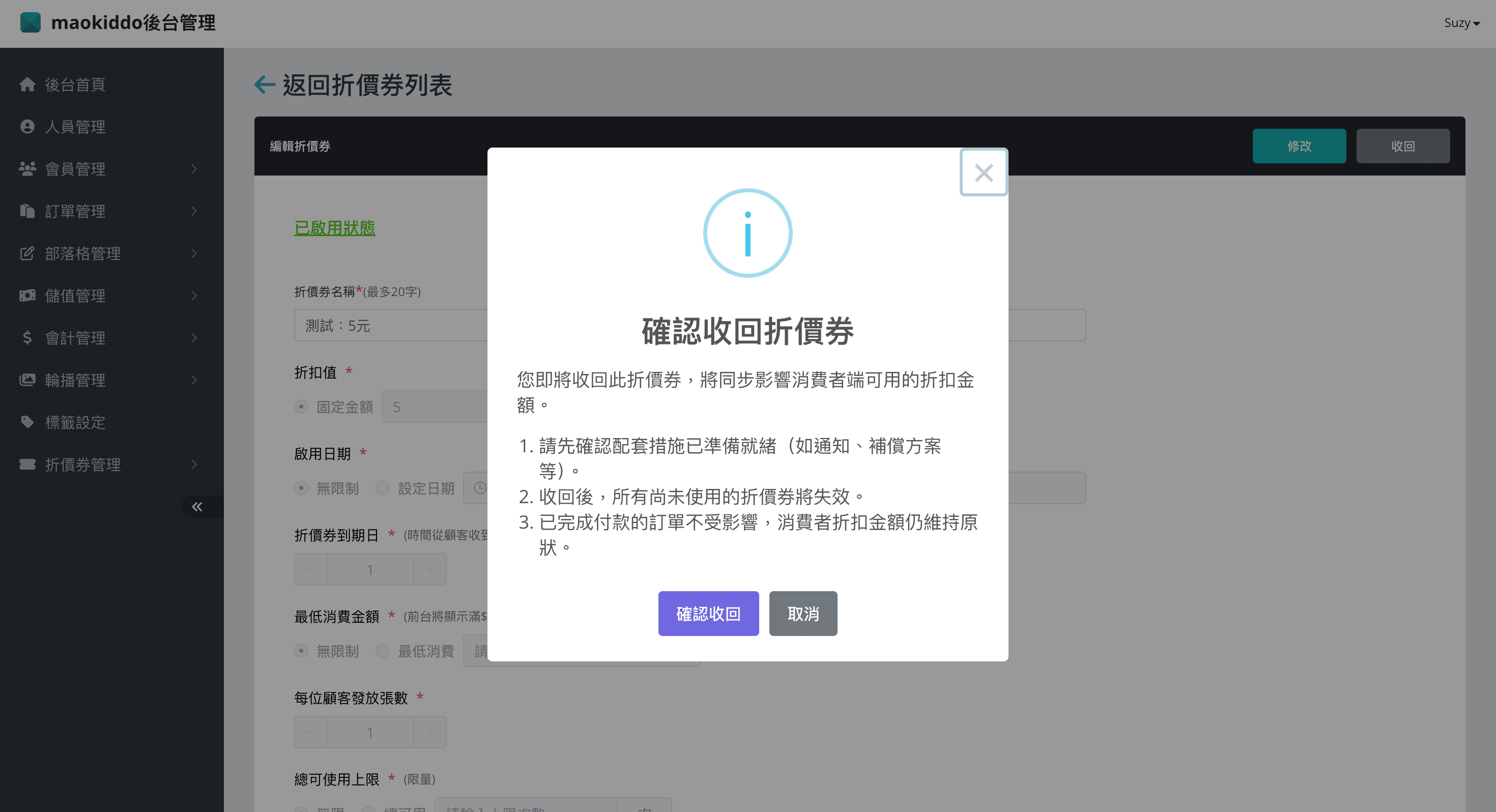
Task: Click the edit icon beside 部落格管理
Action: pos(27,253)
